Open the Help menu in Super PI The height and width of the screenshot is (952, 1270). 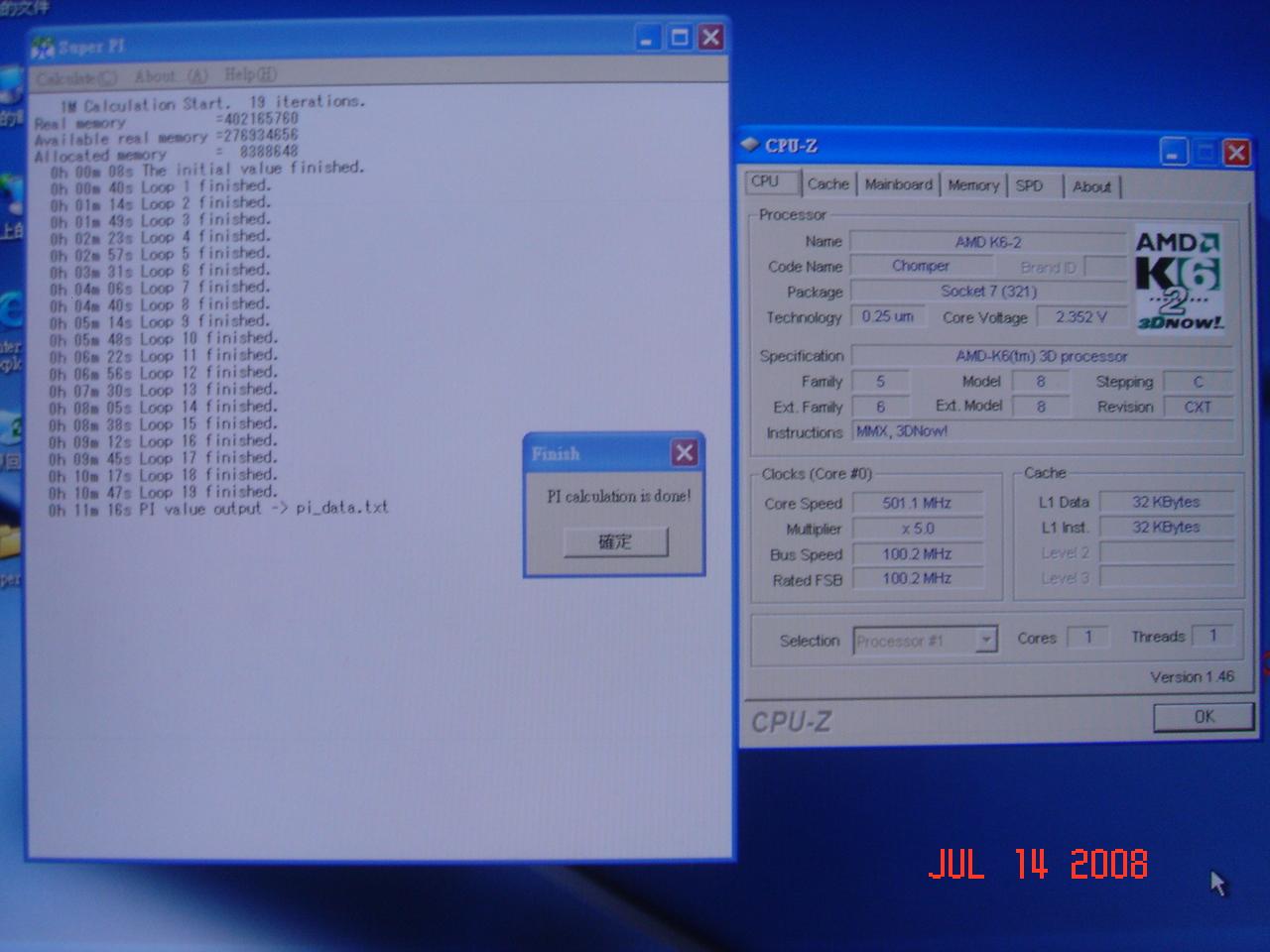pos(250,74)
